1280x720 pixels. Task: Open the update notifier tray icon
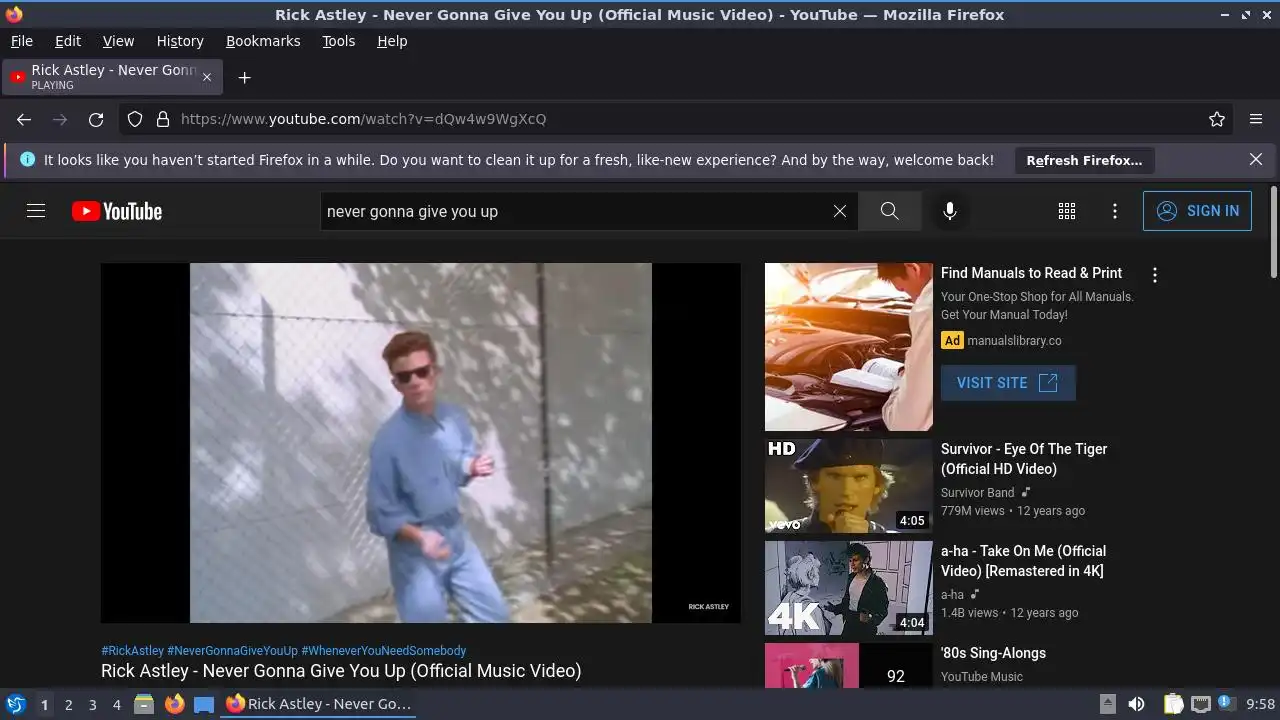(1226, 704)
